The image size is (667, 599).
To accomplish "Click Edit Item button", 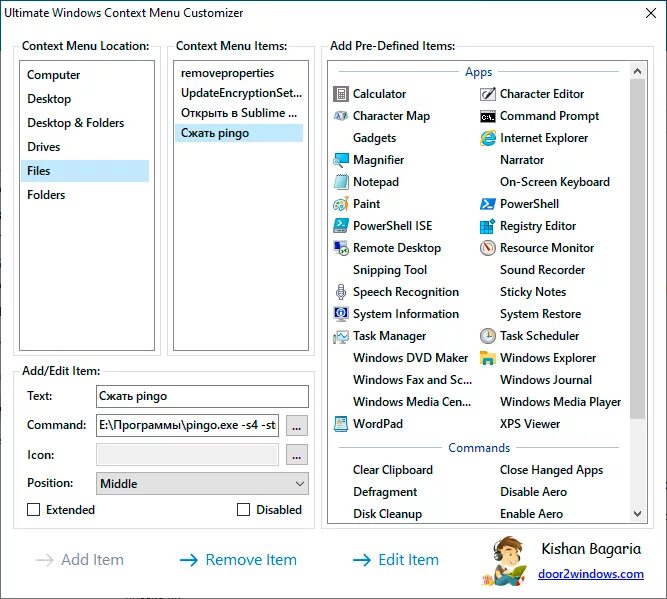I will (x=396, y=560).
